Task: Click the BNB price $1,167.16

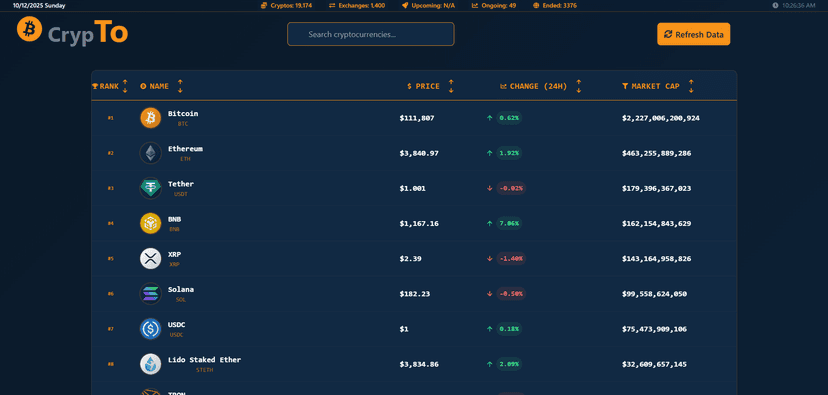Action: (x=419, y=223)
